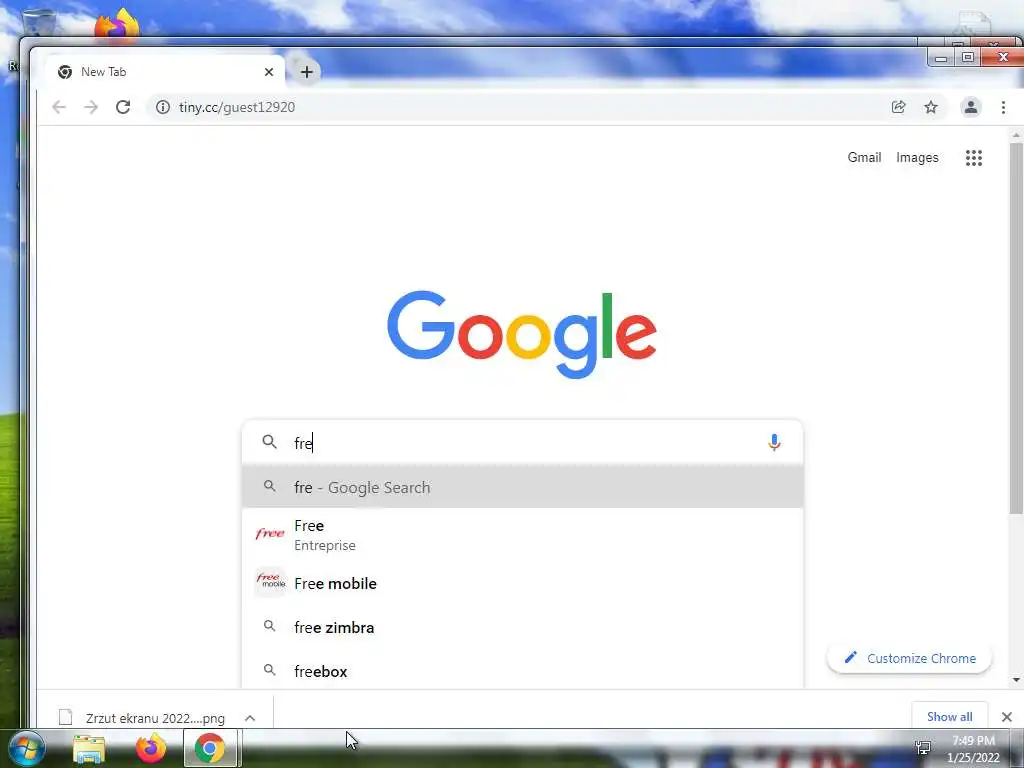The image size is (1024, 768).
Task: Show all downloads
Action: (x=950, y=716)
